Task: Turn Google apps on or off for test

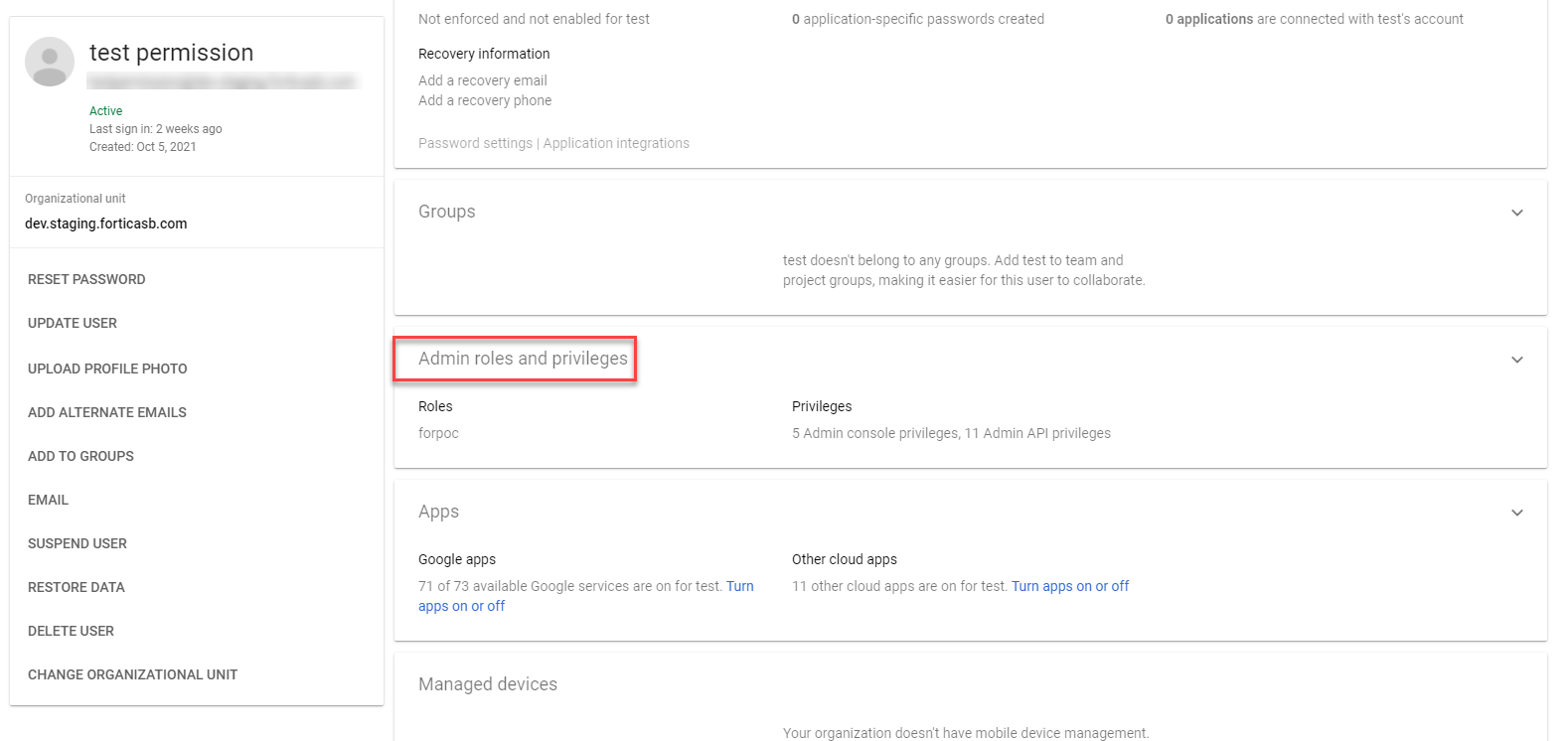Action: point(740,586)
